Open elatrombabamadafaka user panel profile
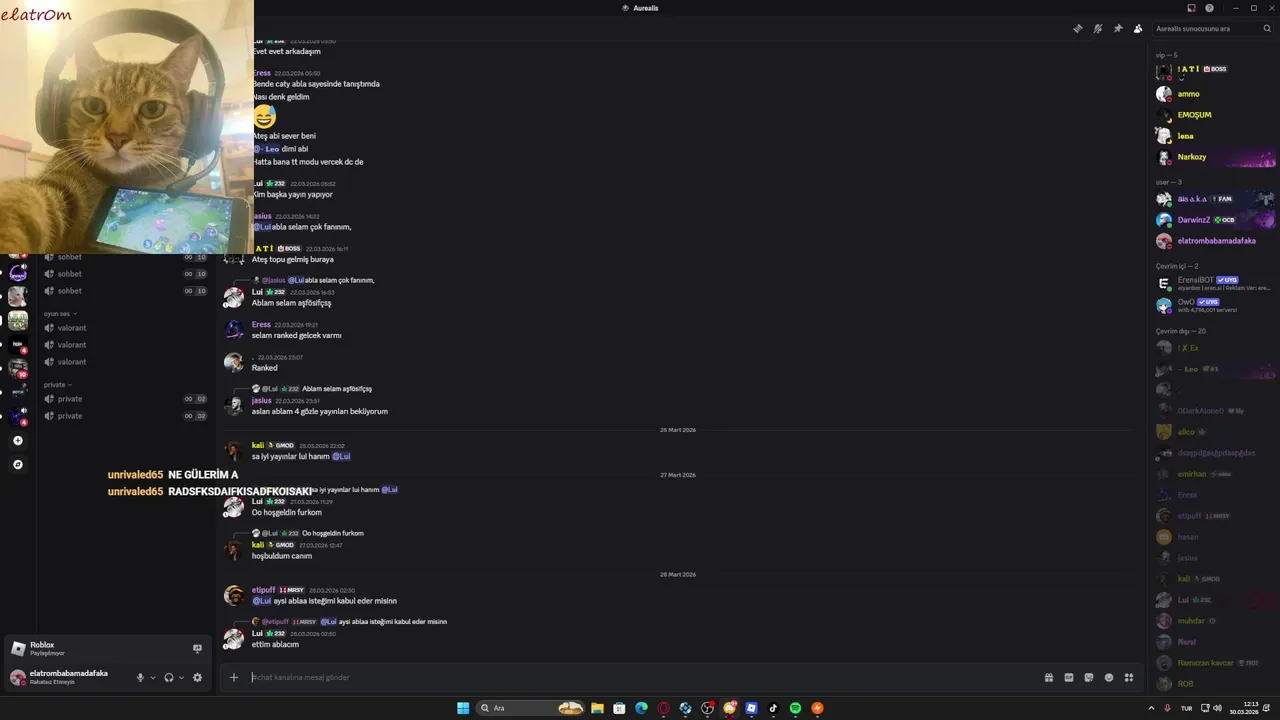The height and width of the screenshot is (720, 1280). coord(68,677)
